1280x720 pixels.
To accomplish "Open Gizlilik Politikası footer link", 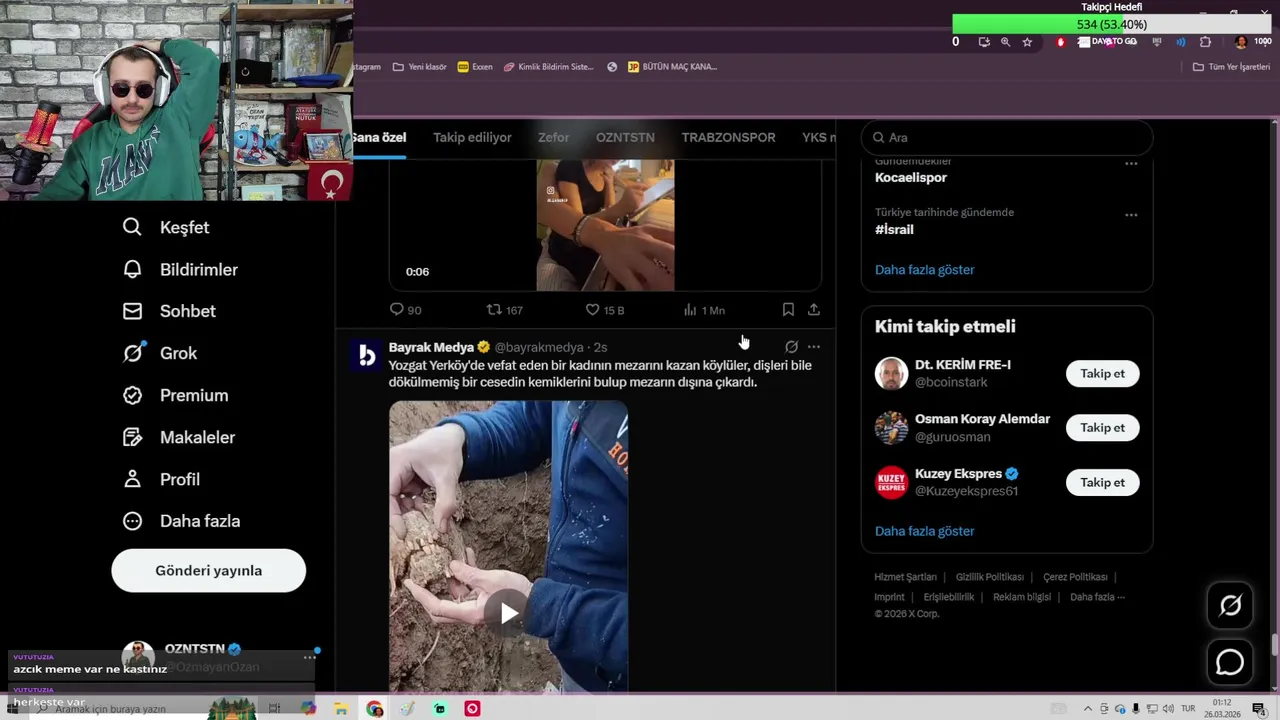I will click(990, 577).
